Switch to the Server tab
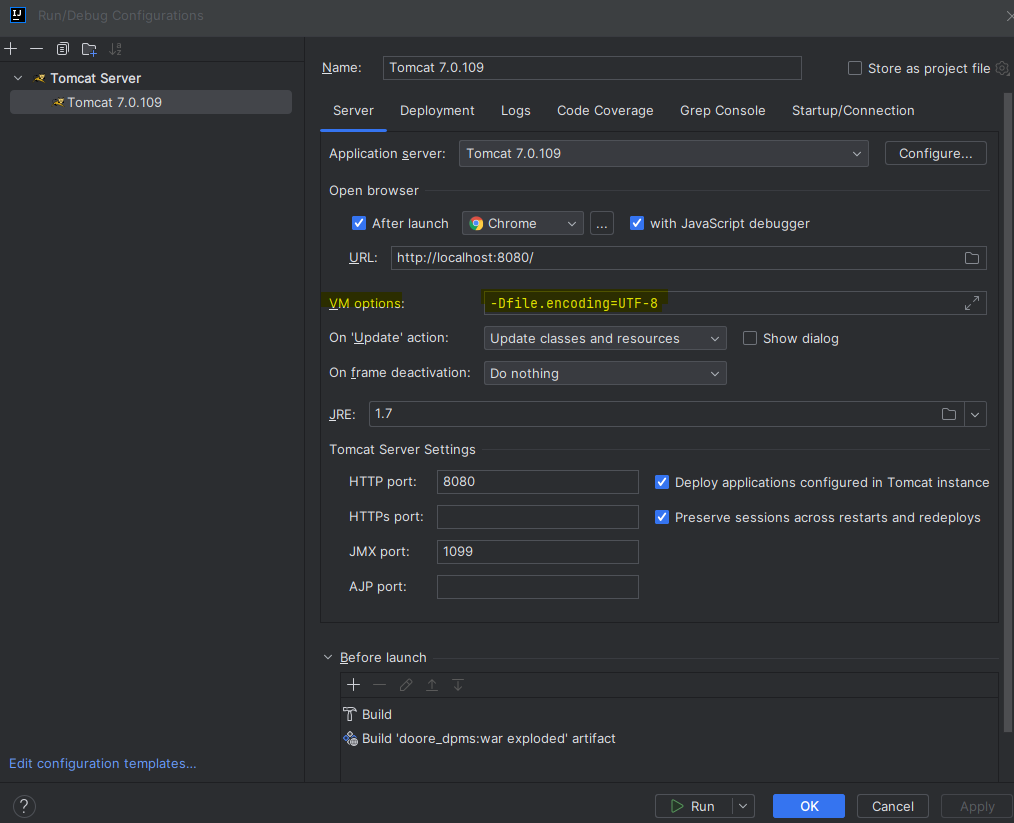 (353, 111)
